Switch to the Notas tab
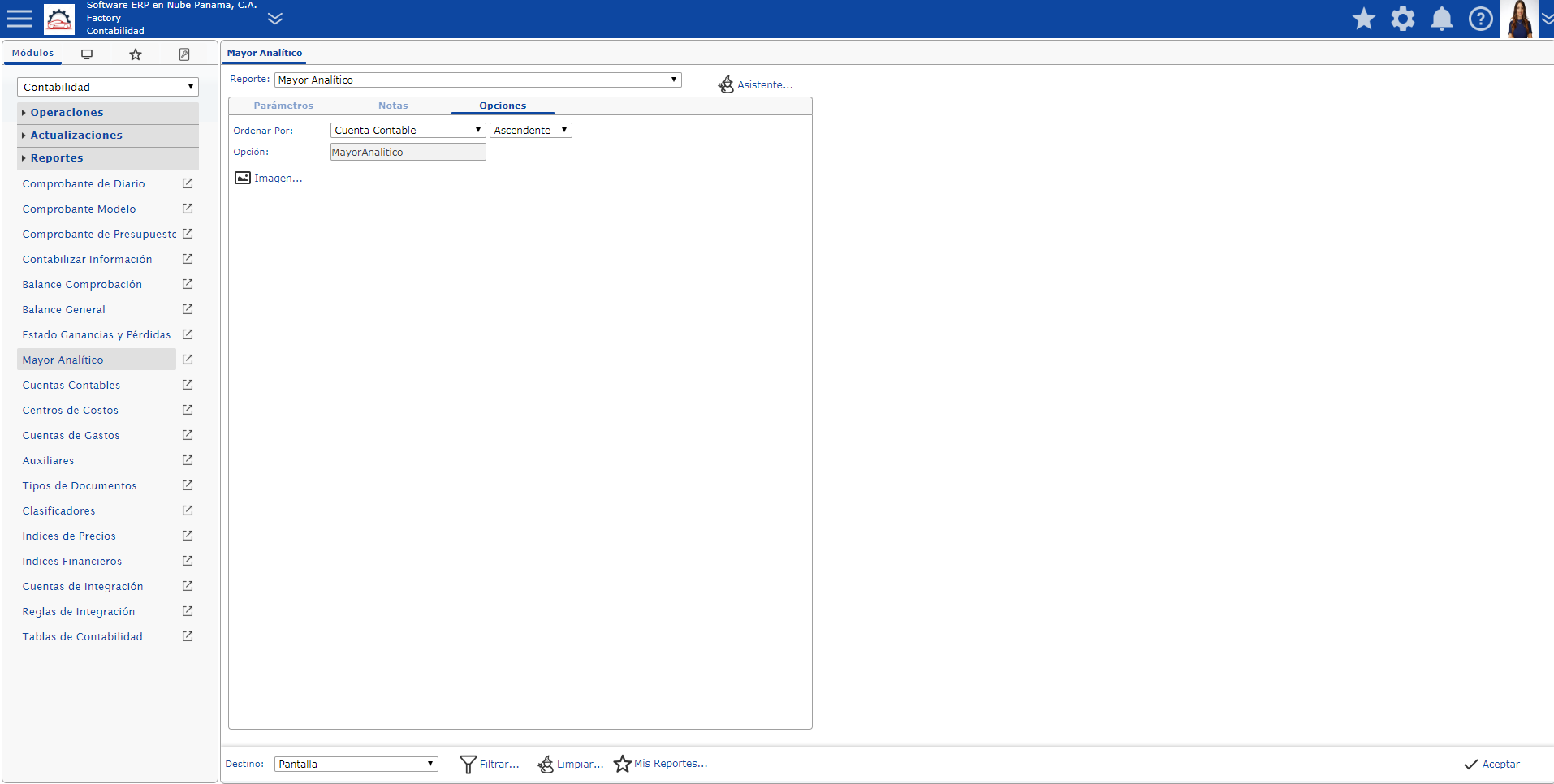Viewport: 1554px width, 784px height. [393, 106]
